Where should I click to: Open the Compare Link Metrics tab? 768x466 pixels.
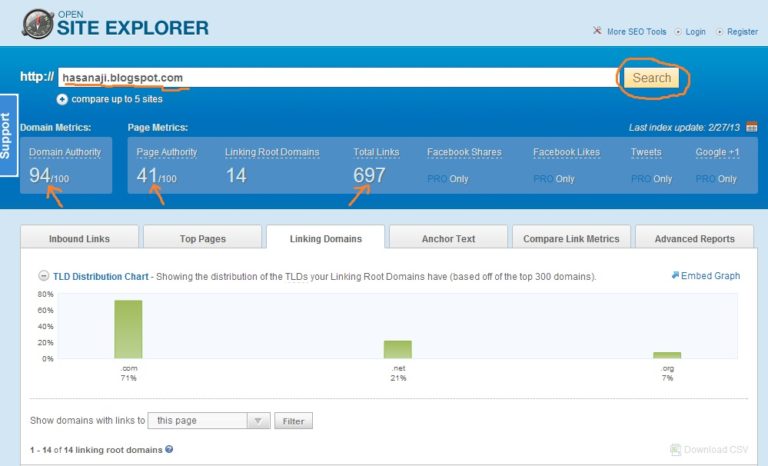(571, 239)
